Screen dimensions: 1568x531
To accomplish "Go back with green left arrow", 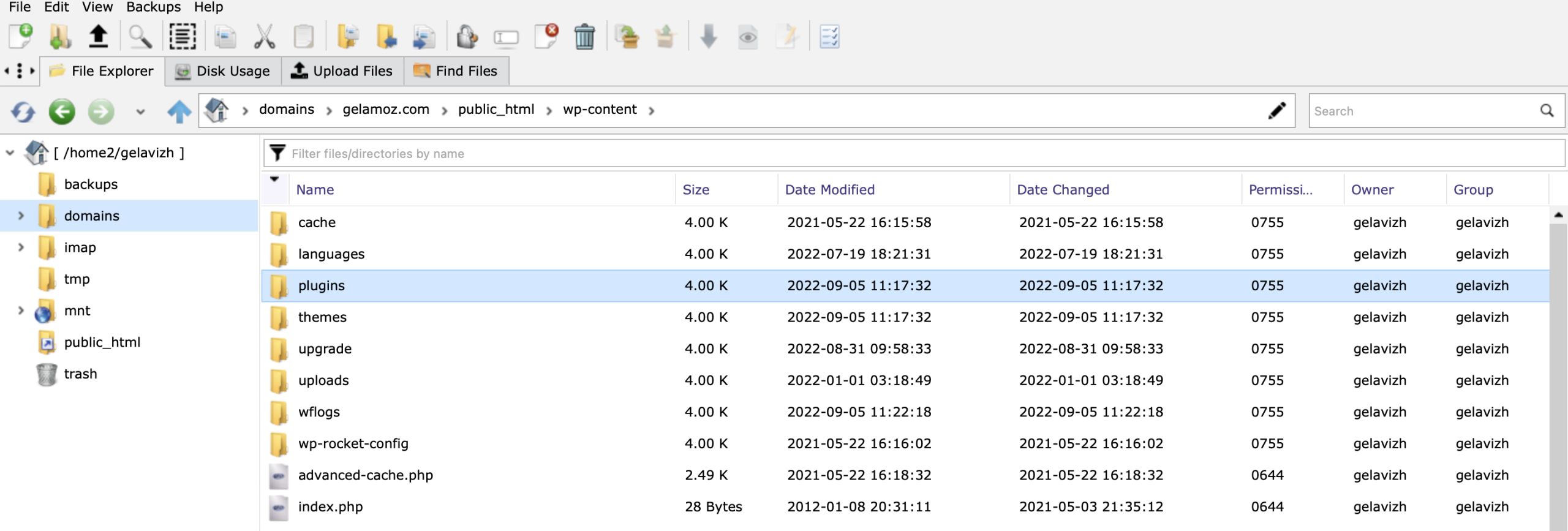I will [x=62, y=111].
